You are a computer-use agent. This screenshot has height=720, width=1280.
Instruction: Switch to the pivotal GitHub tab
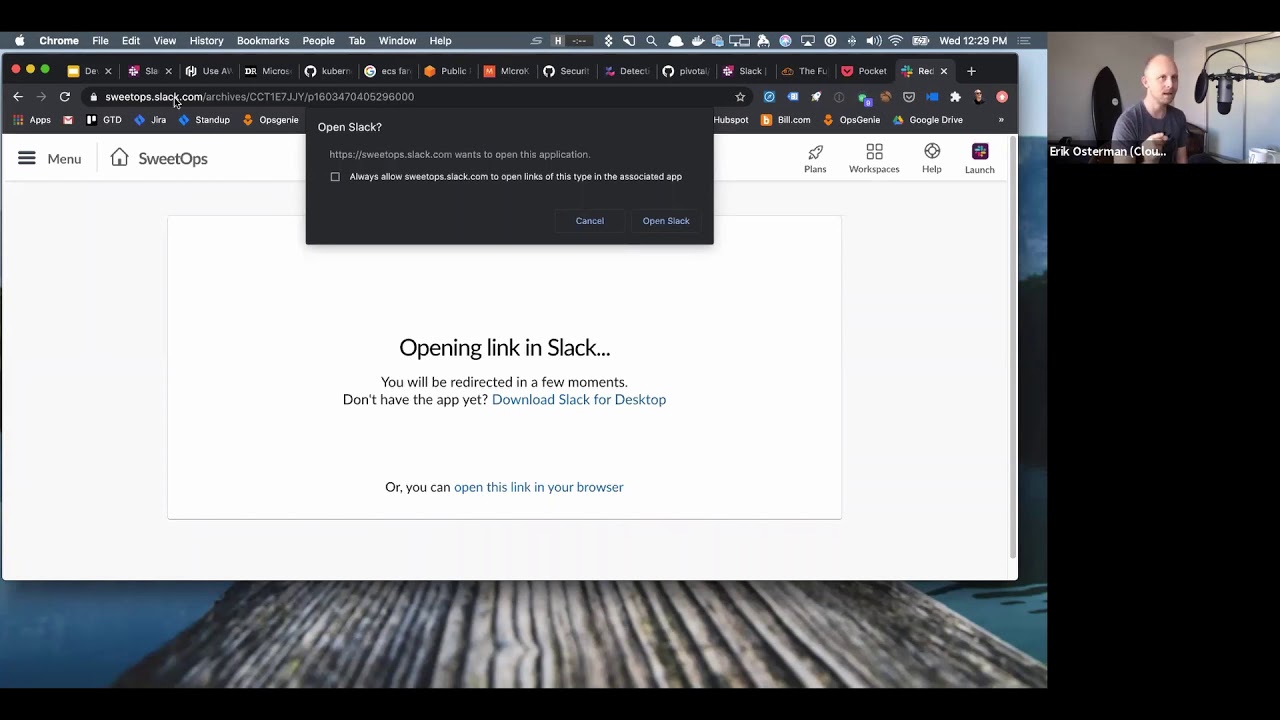point(685,71)
